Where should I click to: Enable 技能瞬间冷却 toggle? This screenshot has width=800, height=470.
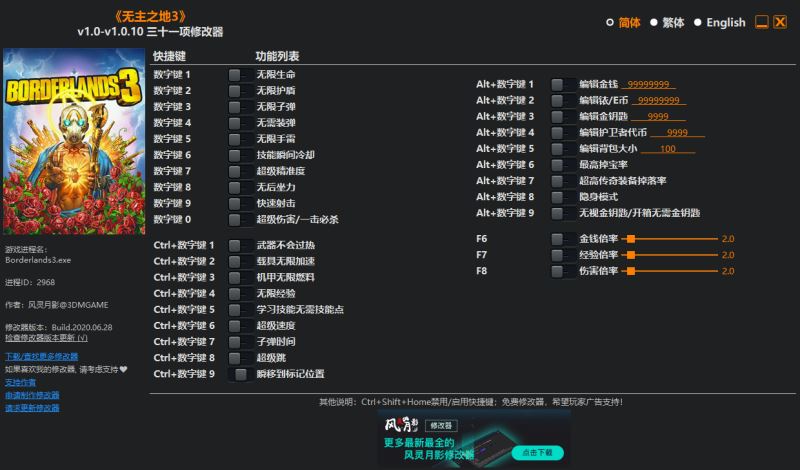tap(240, 155)
